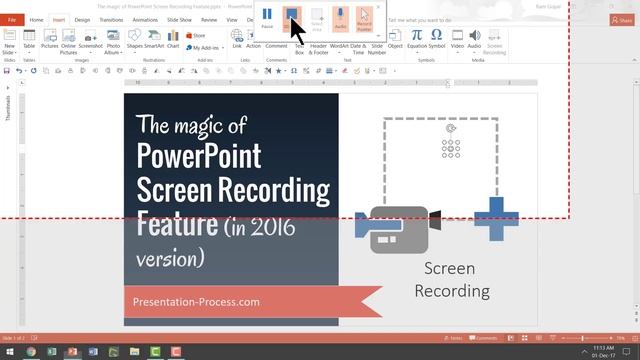Insert a Chart
Image resolution: width=640 pixels, height=360 pixels.
tap(173, 40)
